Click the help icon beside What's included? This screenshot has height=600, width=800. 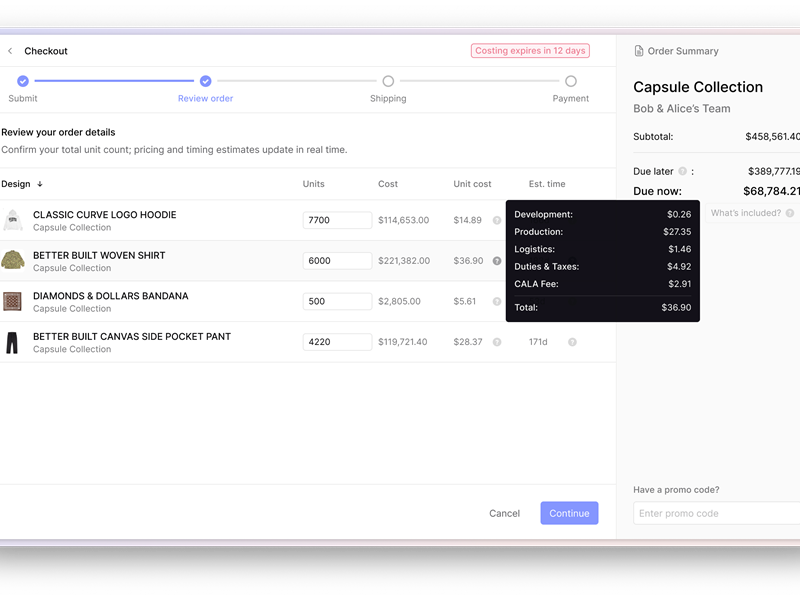[x=790, y=213]
